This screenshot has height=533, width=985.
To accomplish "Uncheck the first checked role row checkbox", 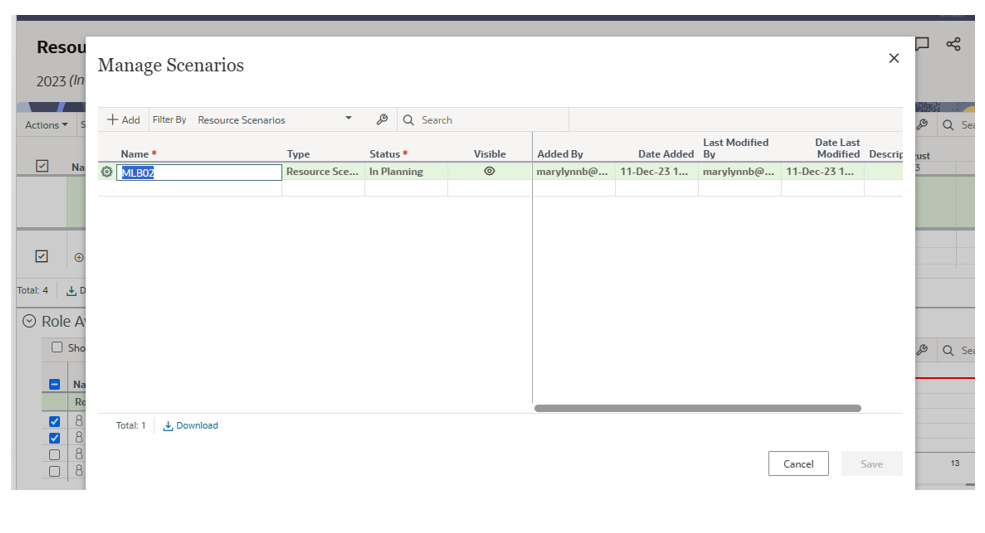I will 55,422.
